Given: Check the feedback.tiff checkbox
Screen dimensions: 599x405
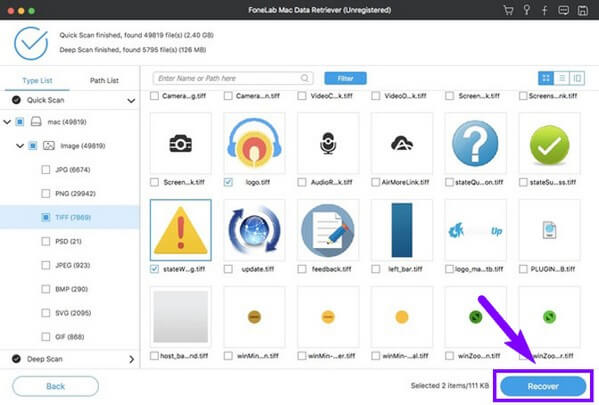Looking at the screenshot, I should pyautogui.click(x=302, y=269).
